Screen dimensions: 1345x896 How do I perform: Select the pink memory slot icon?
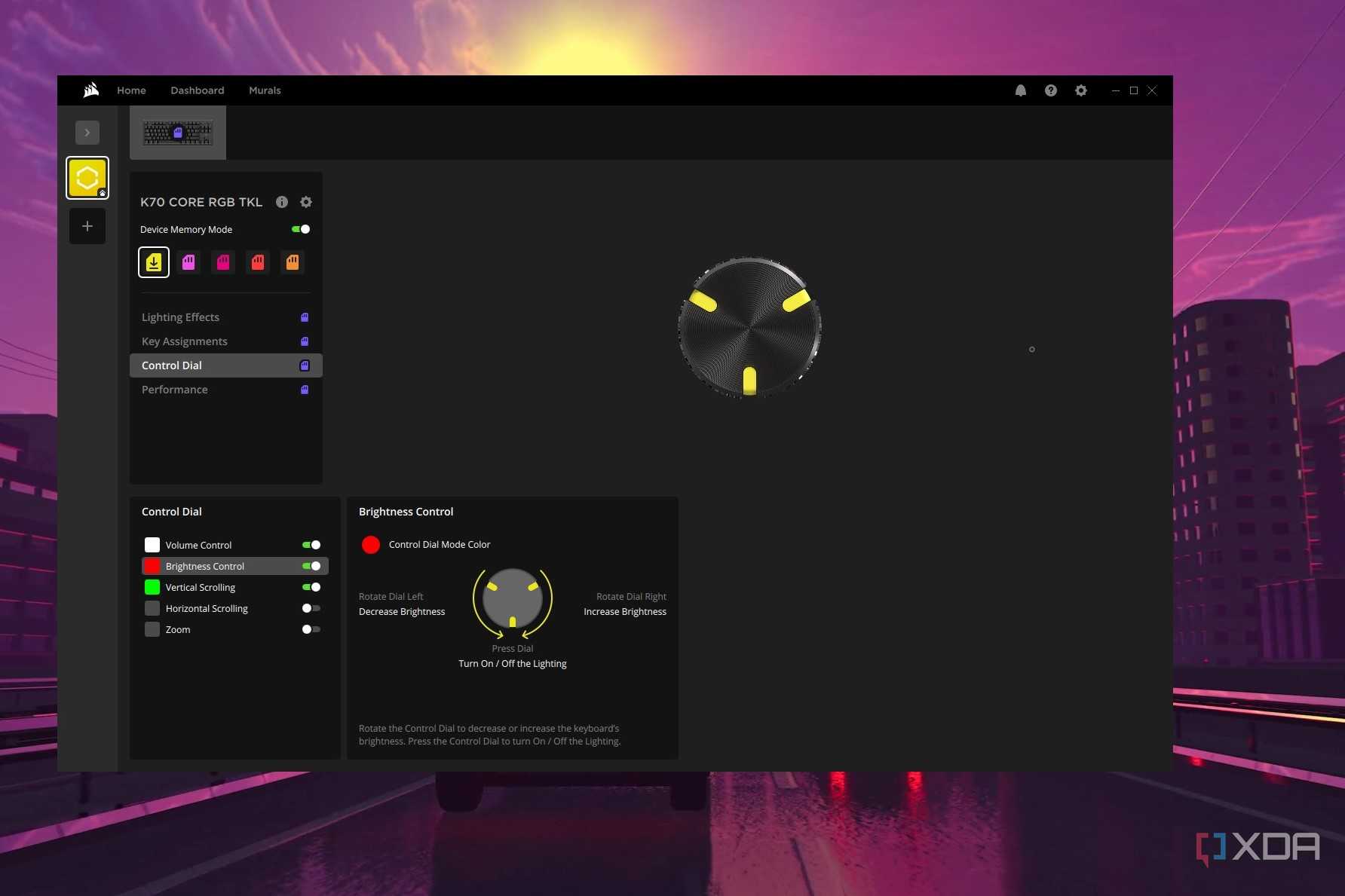click(x=223, y=262)
